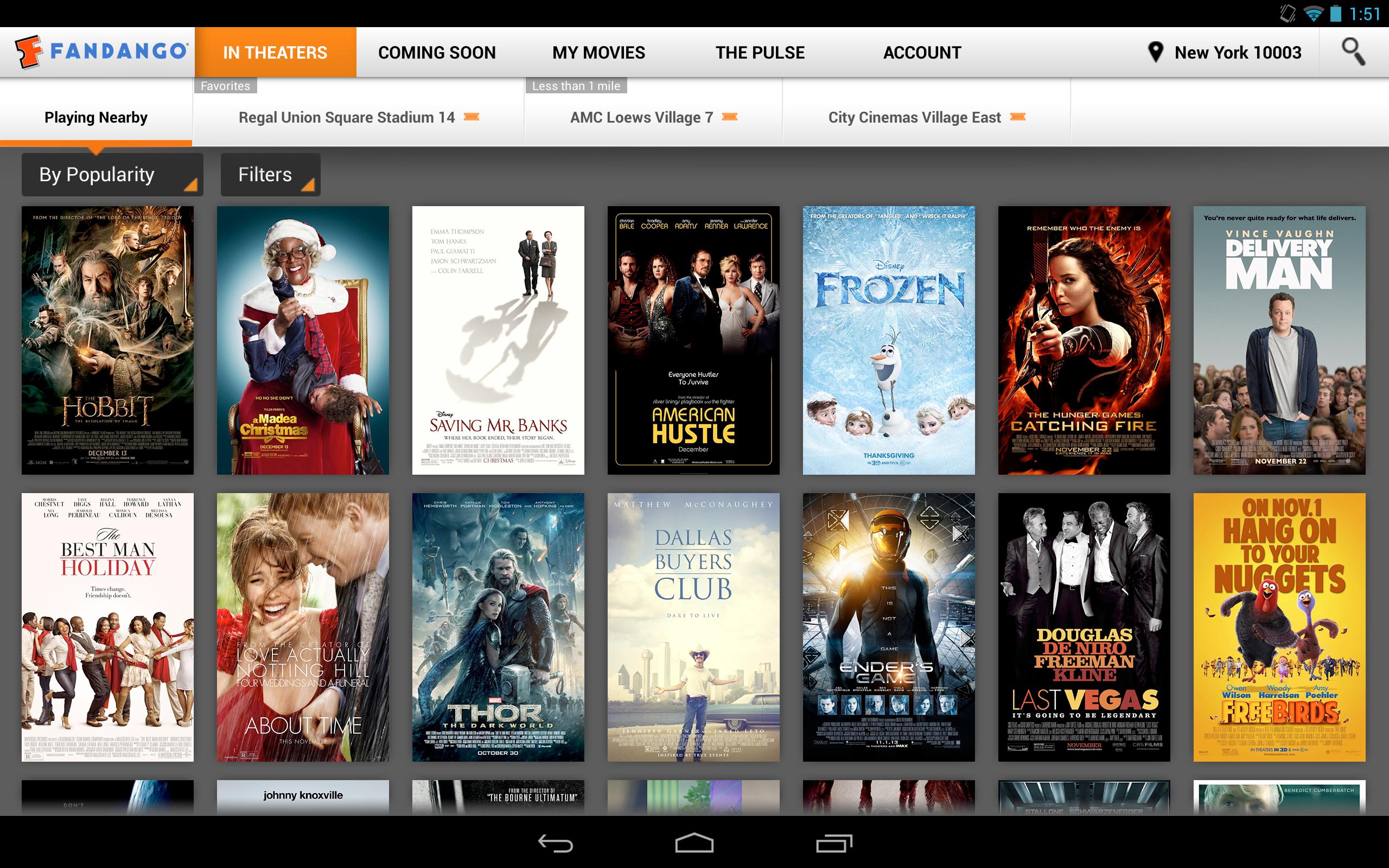Tap the Fandango logo

101,52
